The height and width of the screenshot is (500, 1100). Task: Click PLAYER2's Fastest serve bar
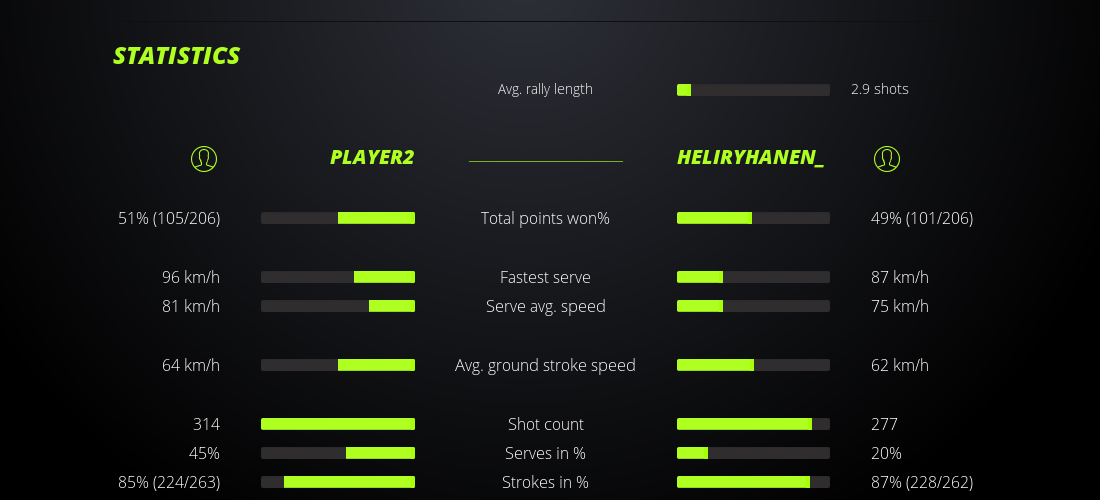coord(338,277)
